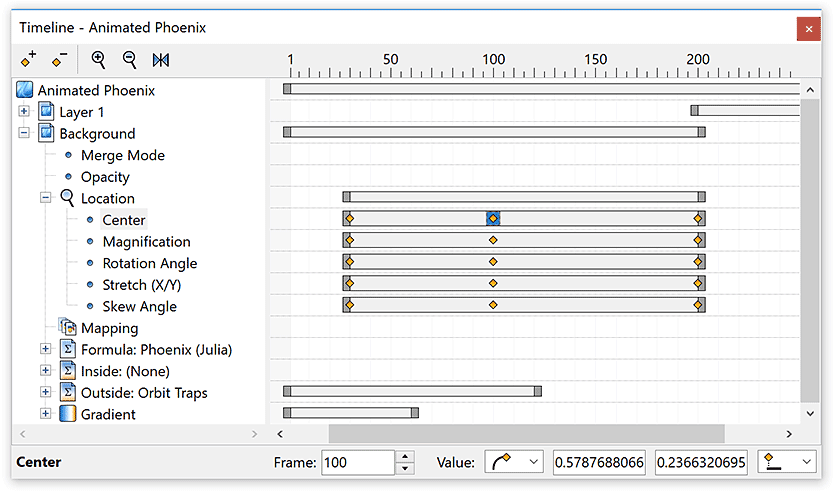Screen dimensions: 836x492
Task: Click the Stretch (X/Y) keyframe at frame 100
Action: (493, 284)
